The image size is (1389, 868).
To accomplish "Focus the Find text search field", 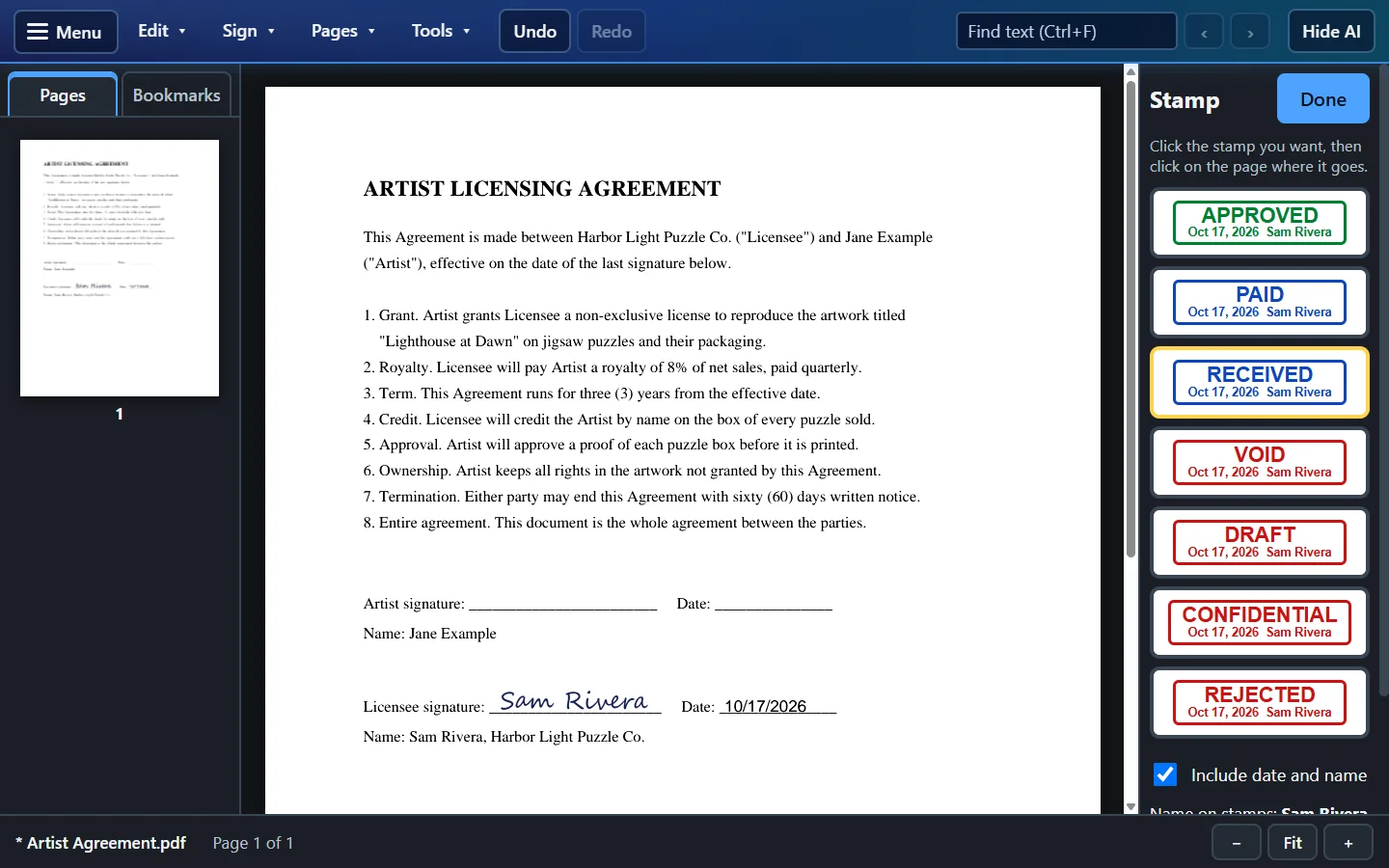I will 1066,32.
